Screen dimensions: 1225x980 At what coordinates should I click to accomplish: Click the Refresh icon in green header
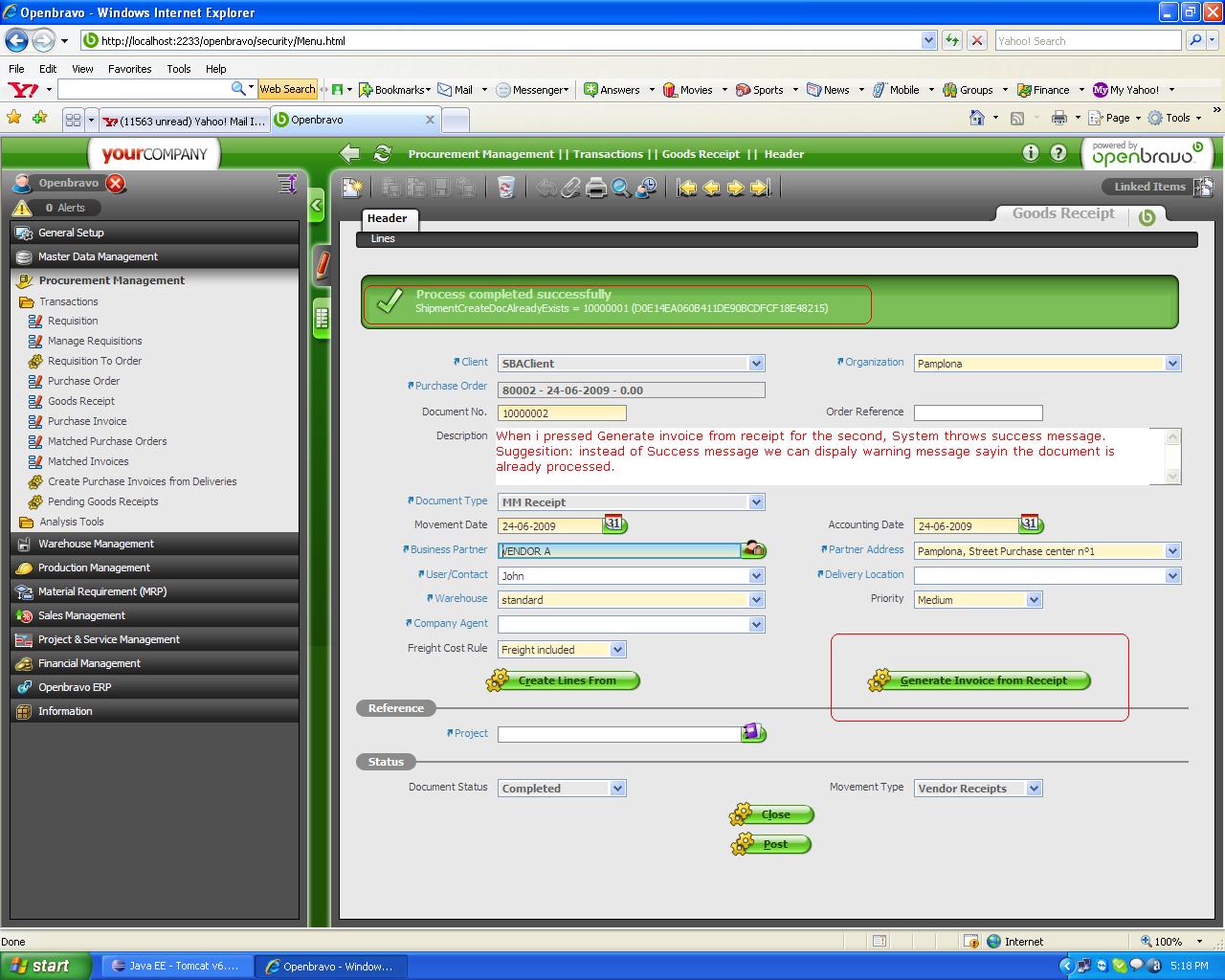coord(383,154)
